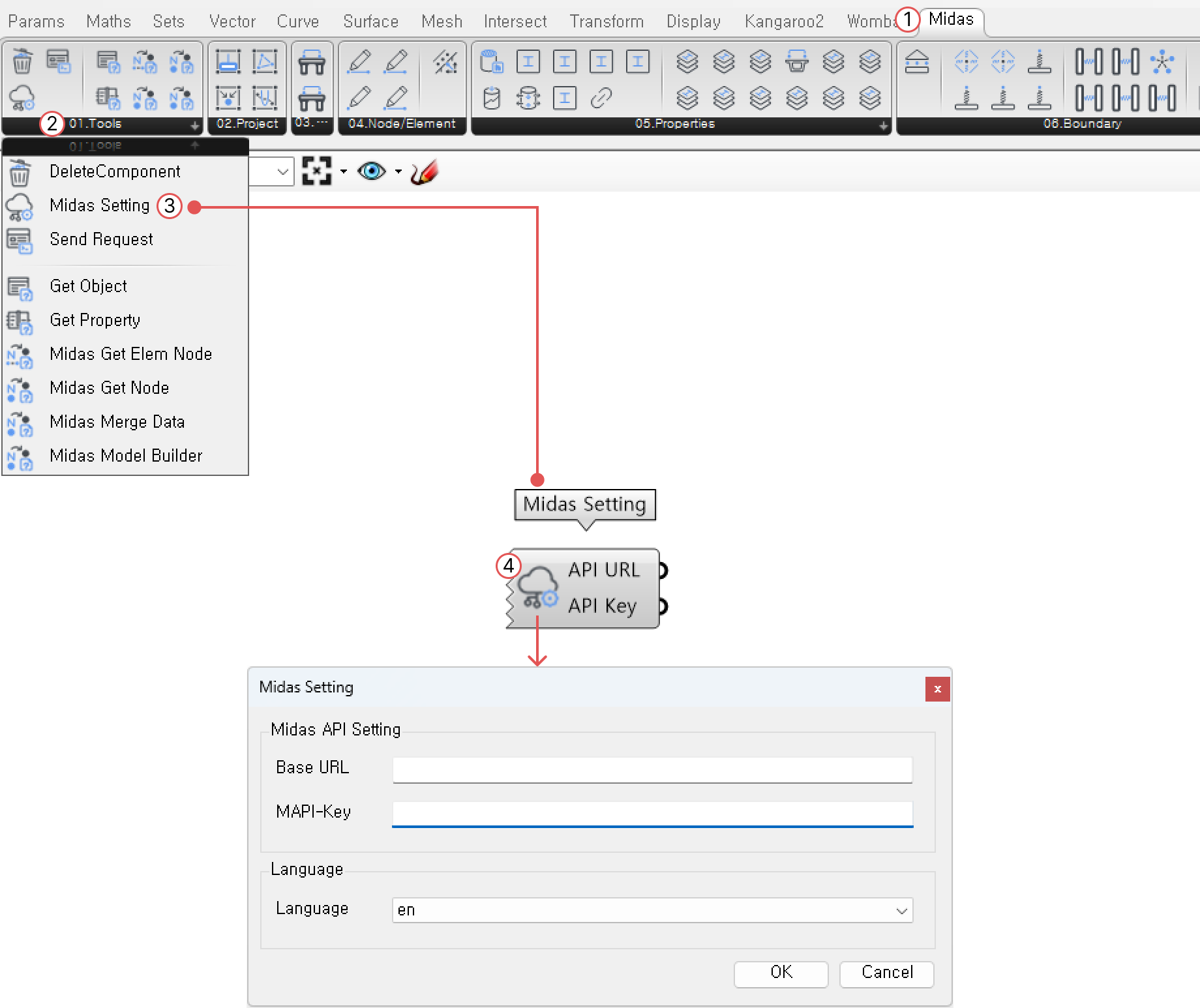Click the red sketch brush icon

[425, 171]
